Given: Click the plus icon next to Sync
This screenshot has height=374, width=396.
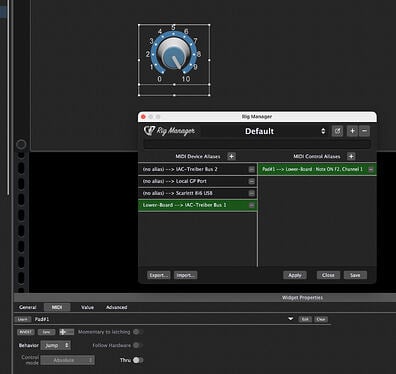Looking at the screenshot, I should [x=66, y=332].
